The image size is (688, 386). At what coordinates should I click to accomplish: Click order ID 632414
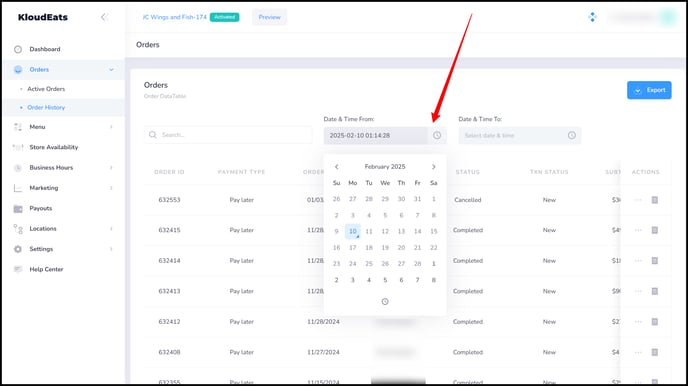(x=169, y=261)
